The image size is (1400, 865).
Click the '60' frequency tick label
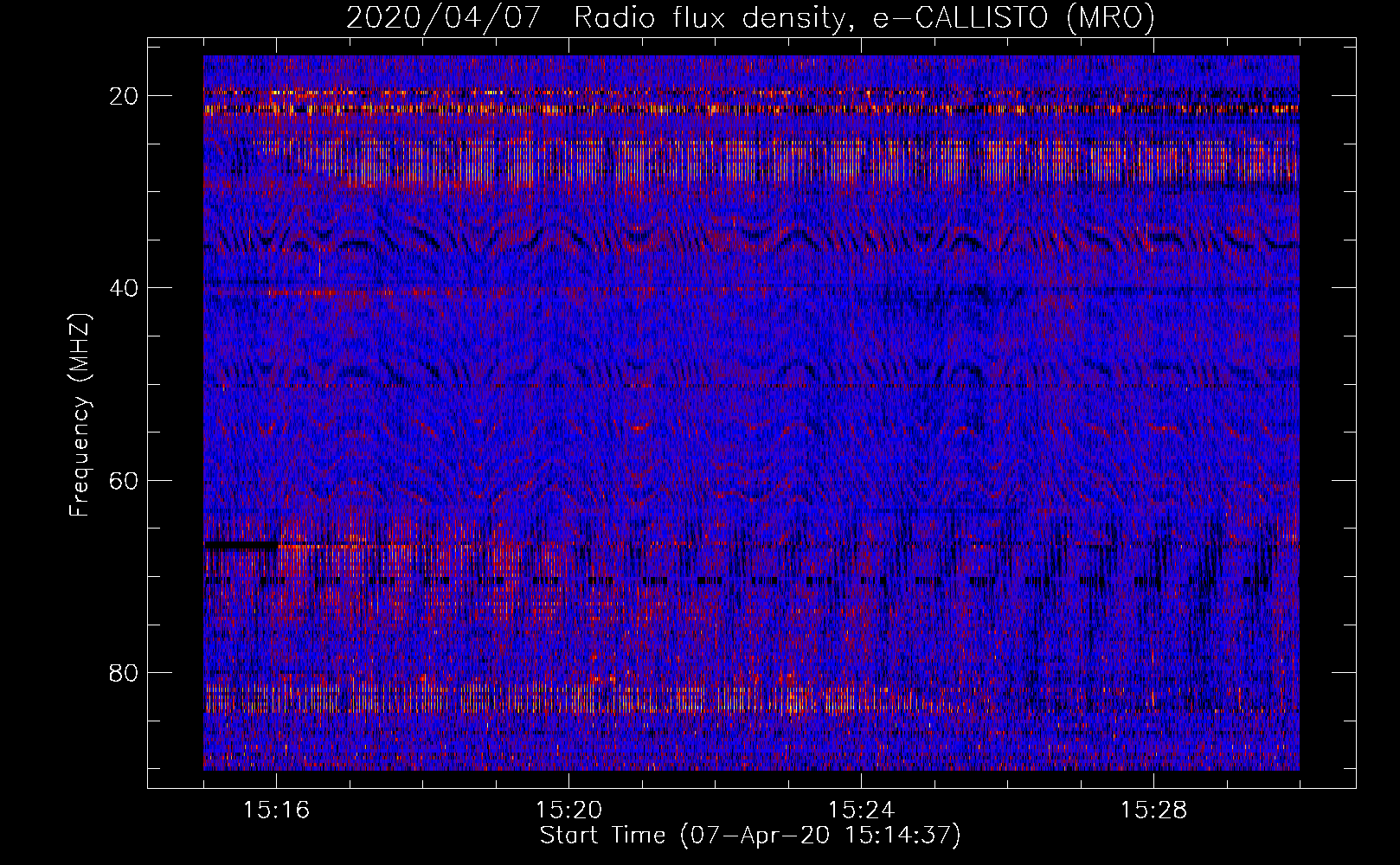pos(125,480)
